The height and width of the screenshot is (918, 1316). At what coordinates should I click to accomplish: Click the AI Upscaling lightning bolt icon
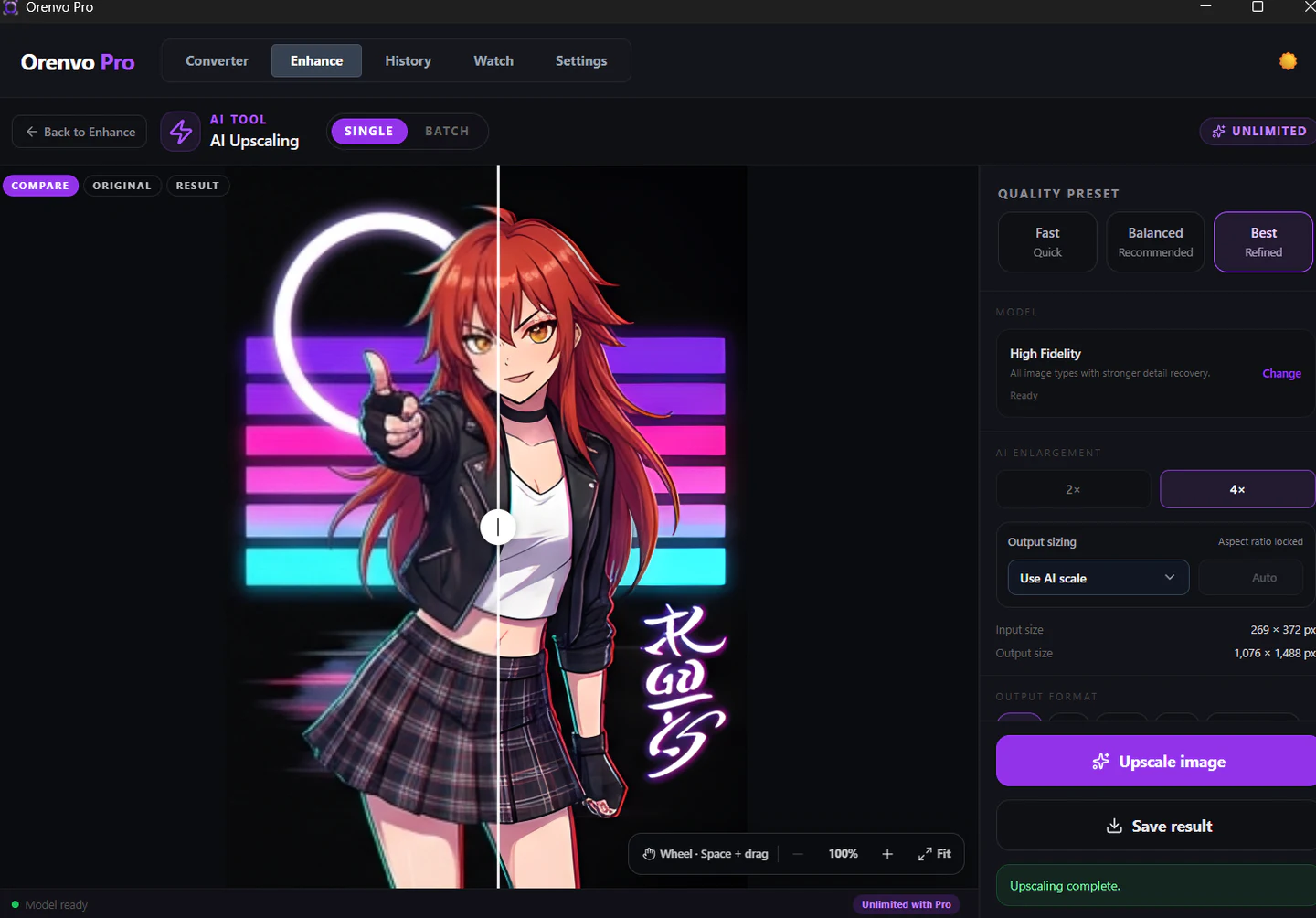pyautogui.click(x=181, y=132)
